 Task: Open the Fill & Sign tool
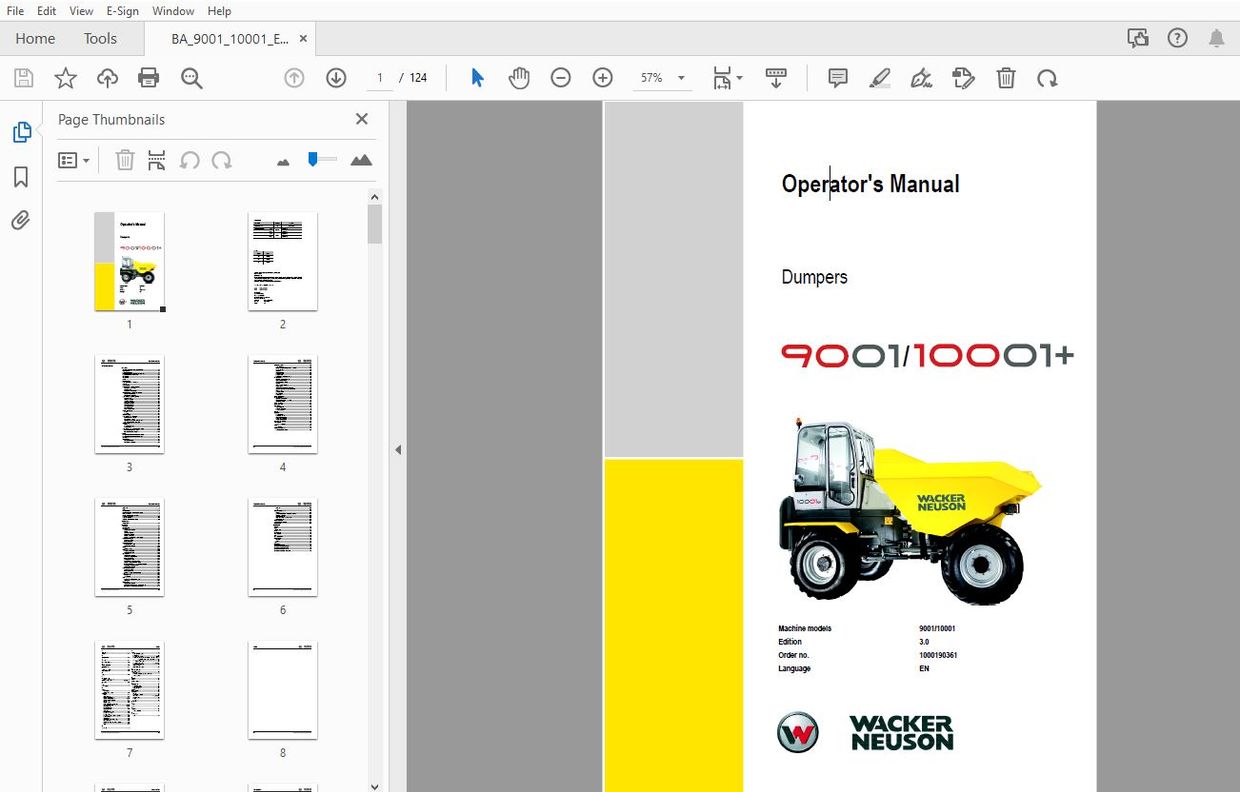click(921, 77)
